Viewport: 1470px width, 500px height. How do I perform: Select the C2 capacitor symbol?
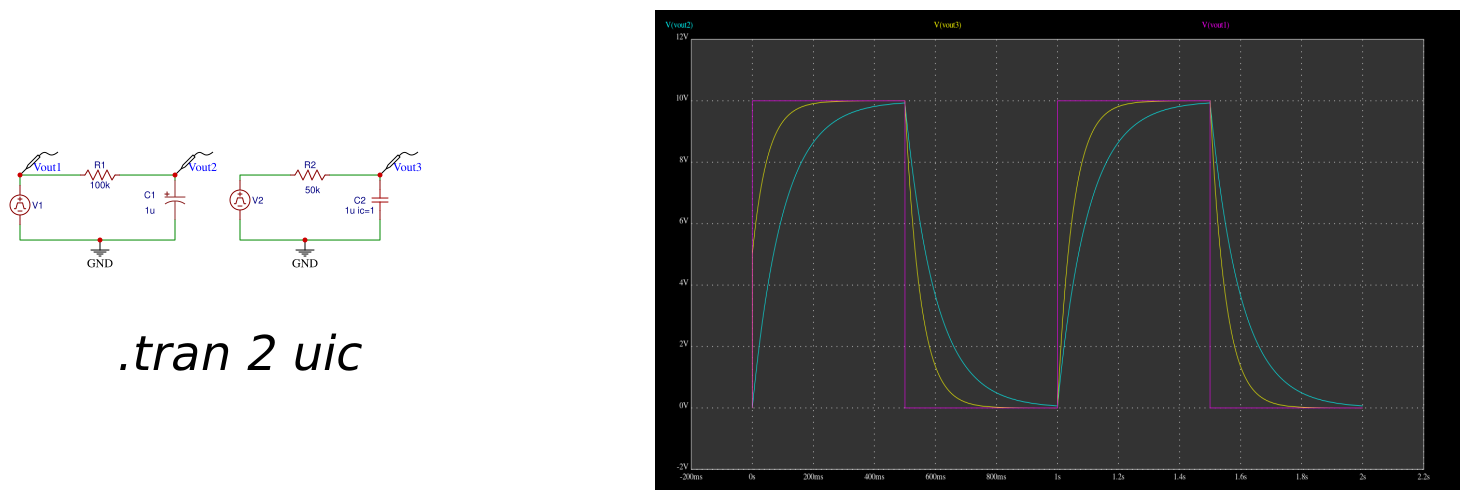click(x=380, y=201)
